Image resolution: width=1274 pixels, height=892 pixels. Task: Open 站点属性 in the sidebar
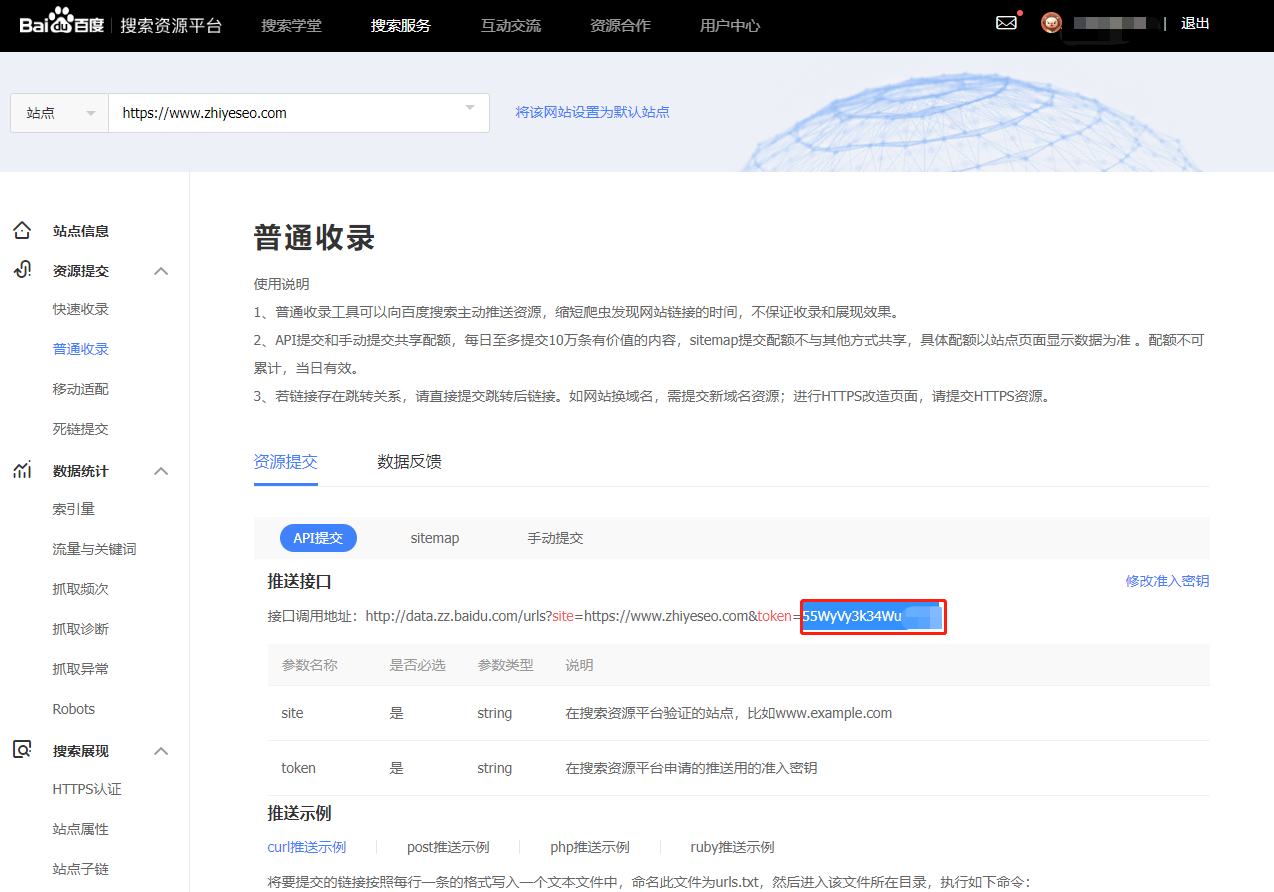pos(80,829)
